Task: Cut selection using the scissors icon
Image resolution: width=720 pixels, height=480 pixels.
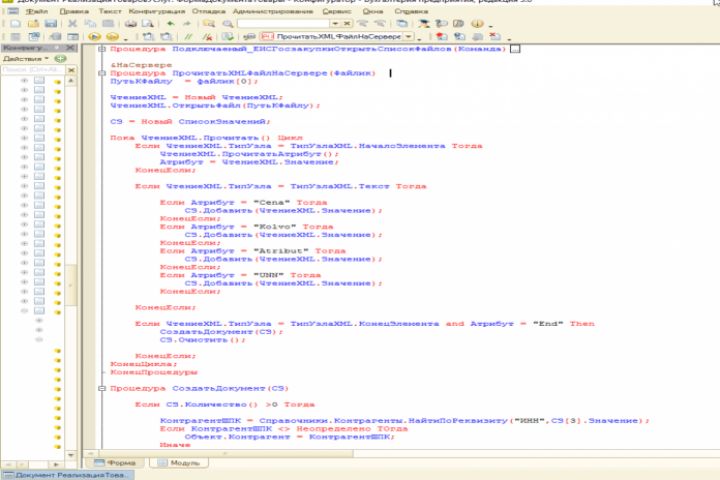Action: [x=73, y=23]
